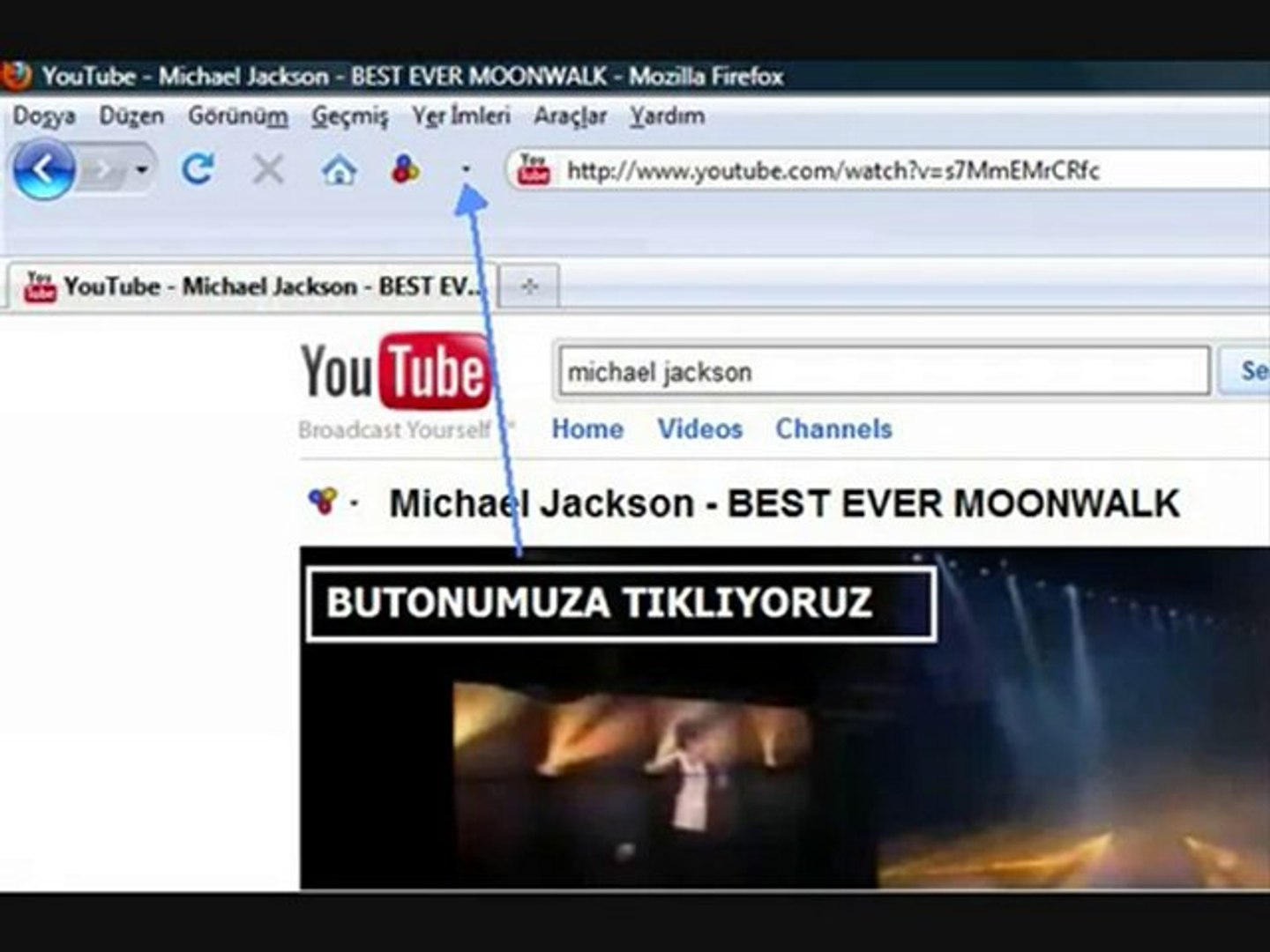
Task: Go to the home page icon
Action: coord(339,169)
